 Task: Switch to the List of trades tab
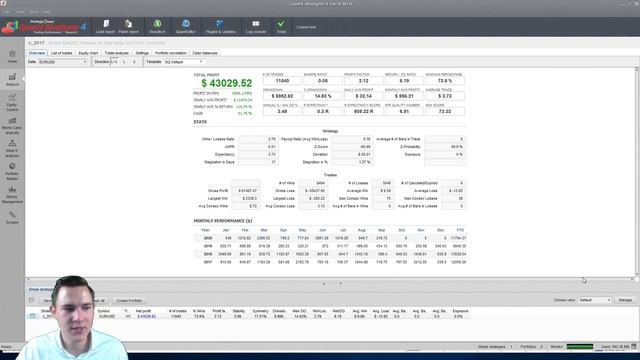tap(62, 53)
